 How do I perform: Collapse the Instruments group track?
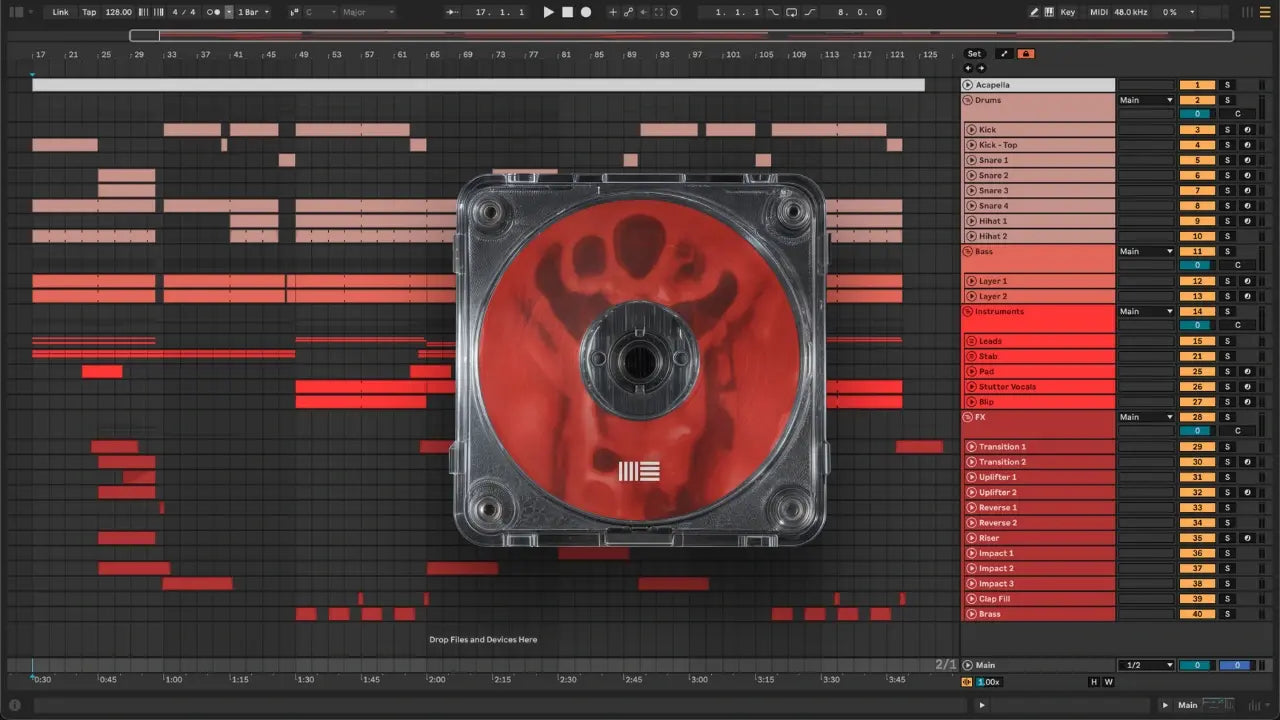(x=968, y=312)
